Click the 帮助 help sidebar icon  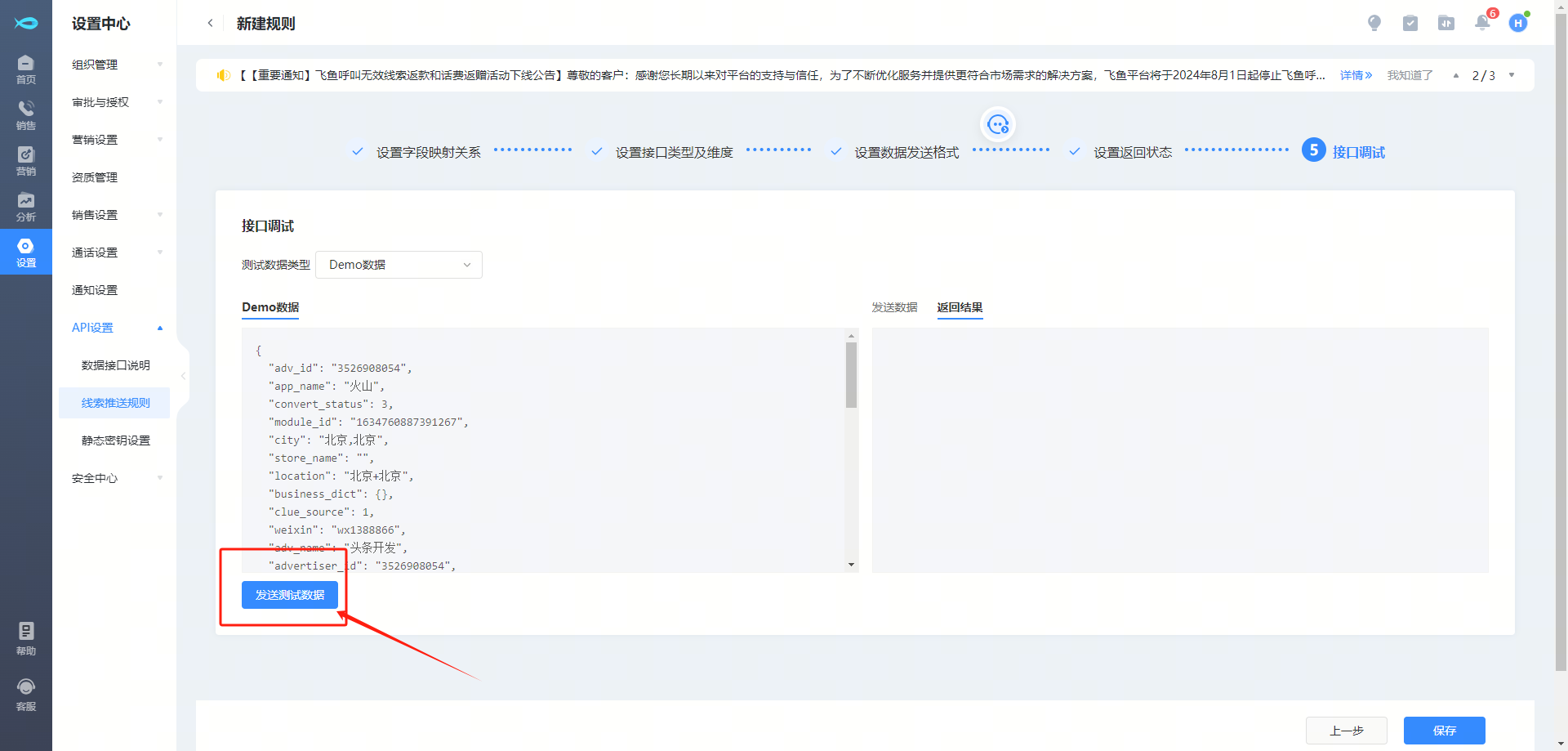pos(26,638)
